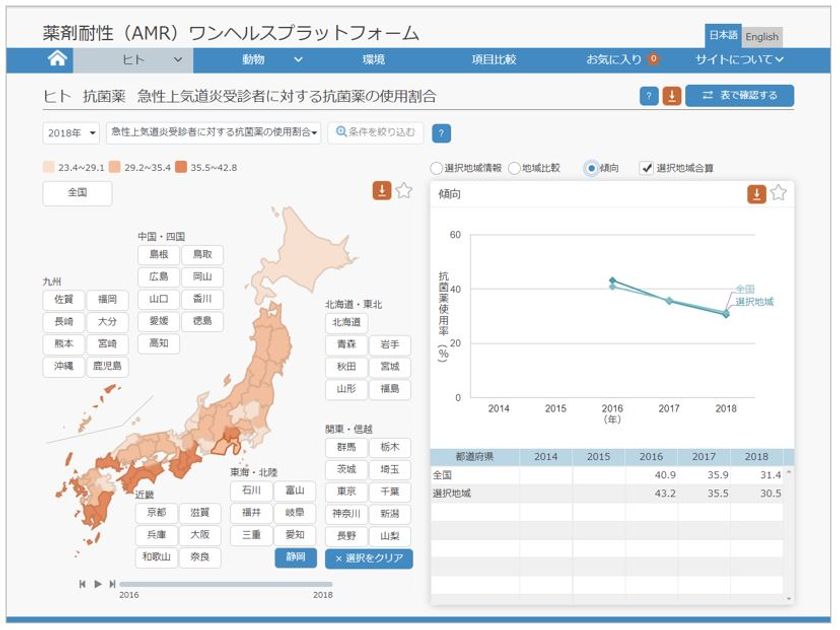
Task: Click the page title help question icon
Action: click(x=649, y=96)
